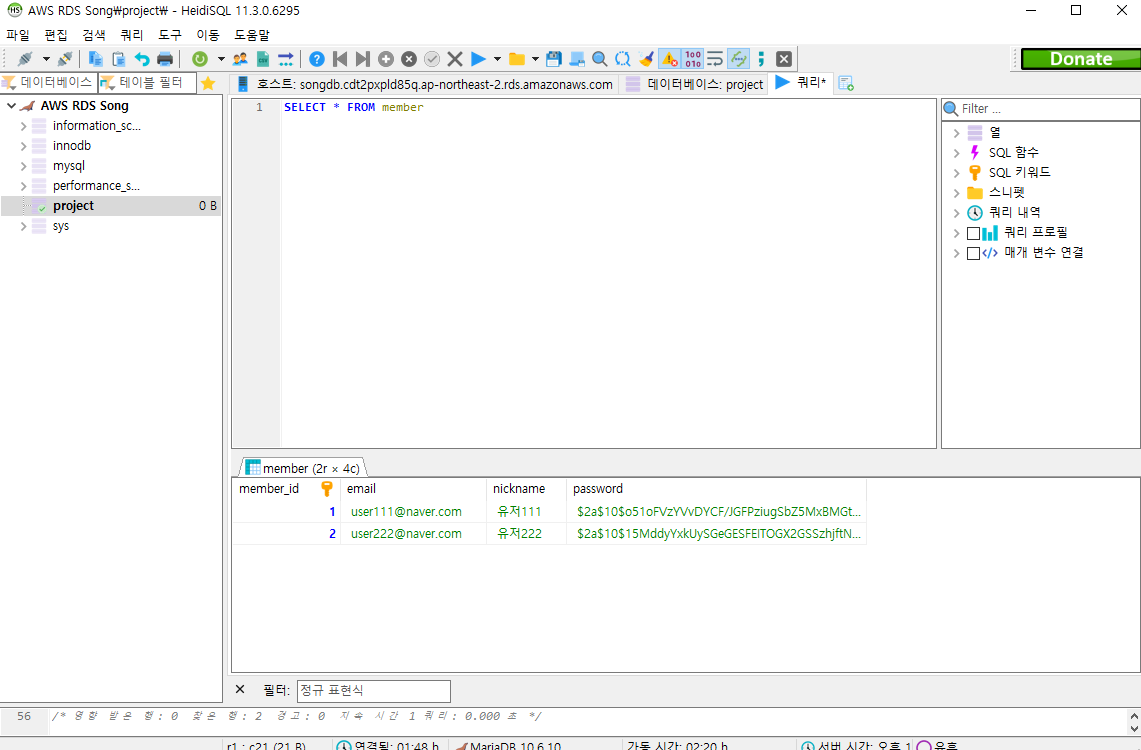Image resolution: width=1141 pixels, height=750 pixels.
Task: Open dropdown arrow beside run query
Action: click(x=498, y=59)
